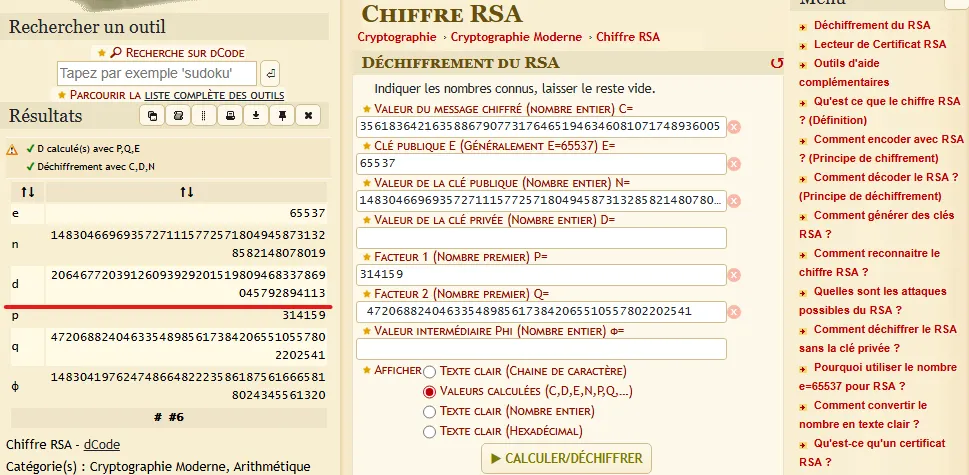969x475 pixels.
Task: Open Comment déchiffrer sans la clé privée
Action: 878,338
